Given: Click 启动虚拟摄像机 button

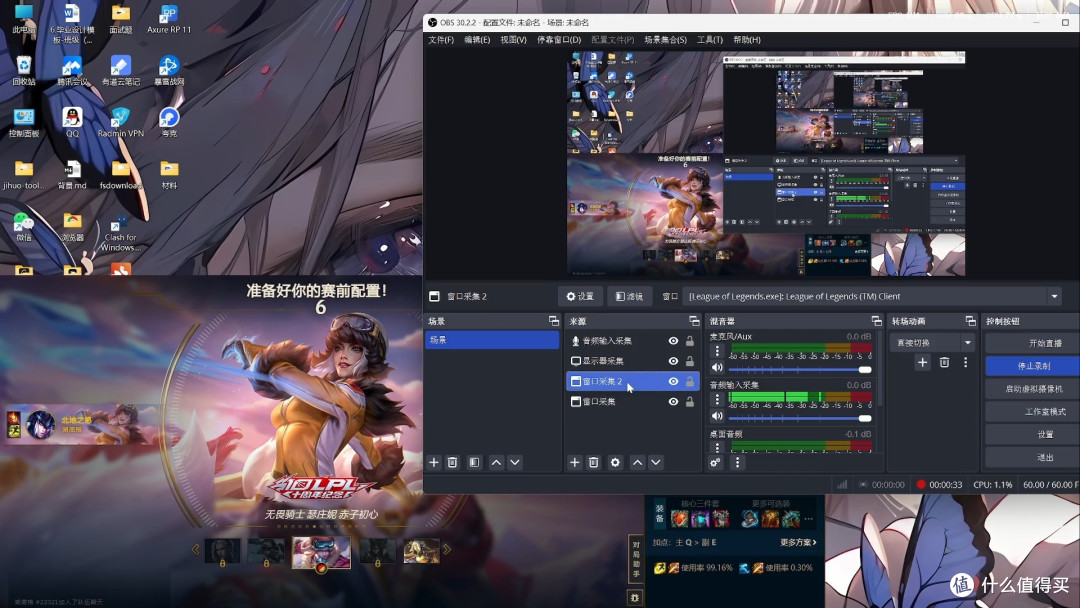Looking at the screenshot, I should click(1033, 388).
